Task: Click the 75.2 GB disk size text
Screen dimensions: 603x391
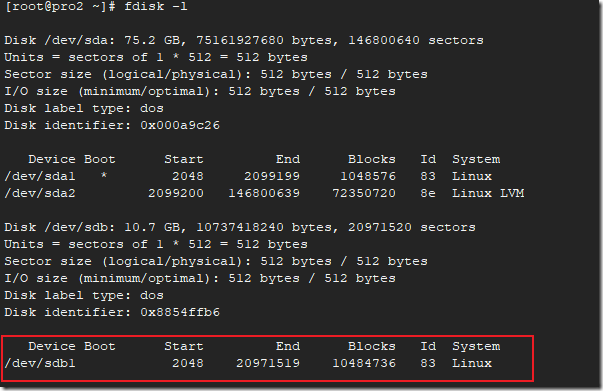Action: point(152,40)
